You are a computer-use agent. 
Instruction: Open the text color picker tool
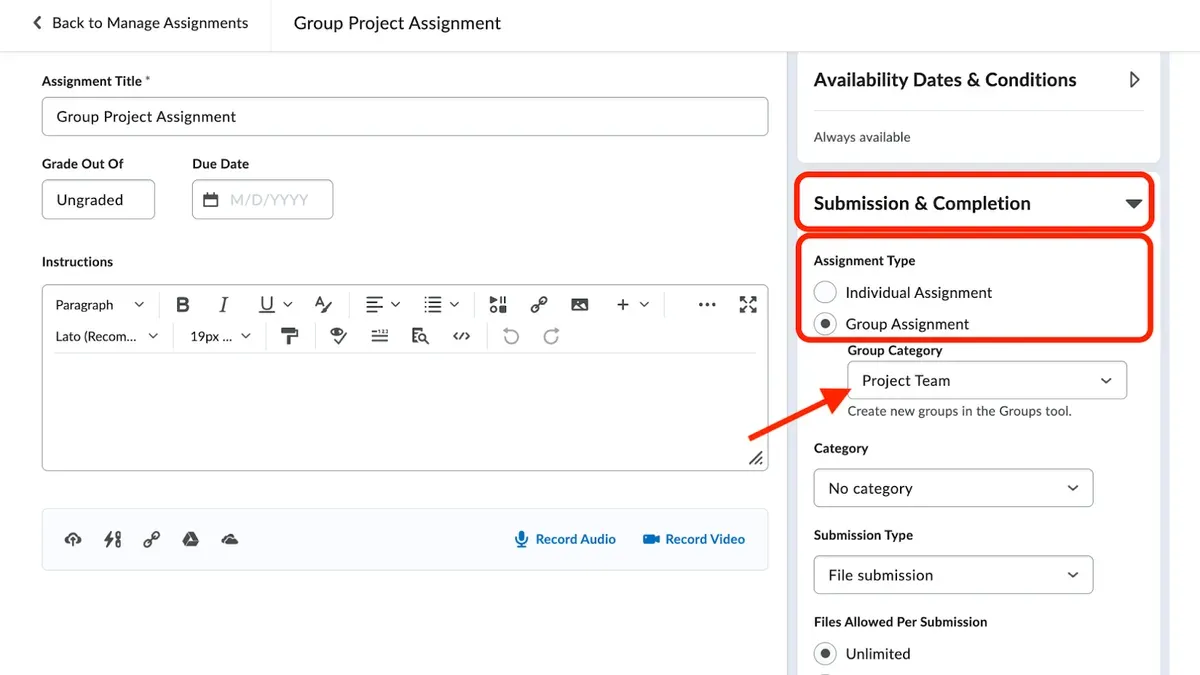coord(323,305)
